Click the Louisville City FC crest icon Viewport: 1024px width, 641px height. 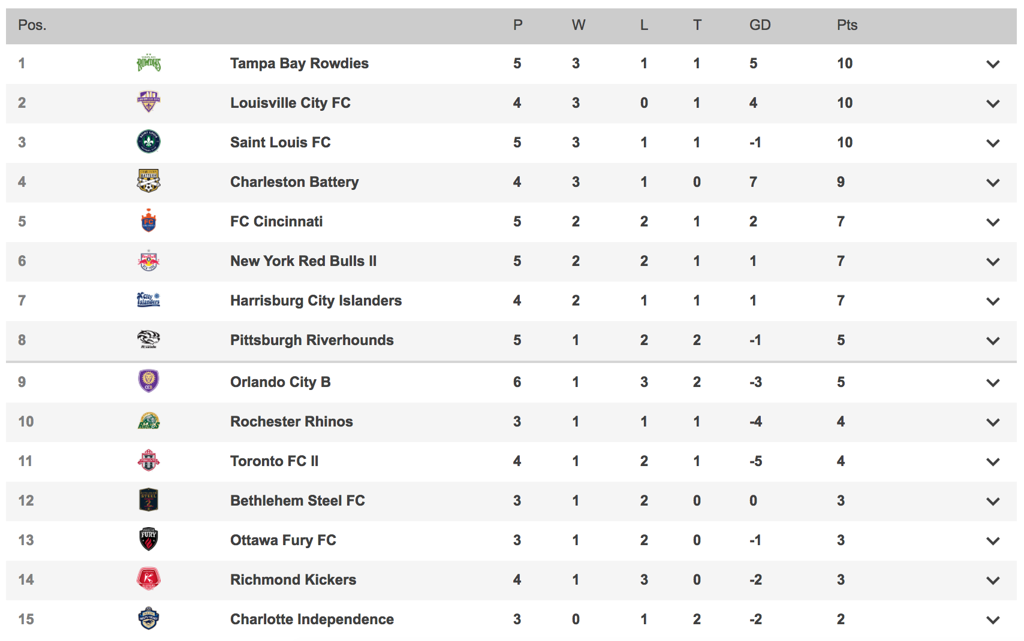click(x=148, y=102)
